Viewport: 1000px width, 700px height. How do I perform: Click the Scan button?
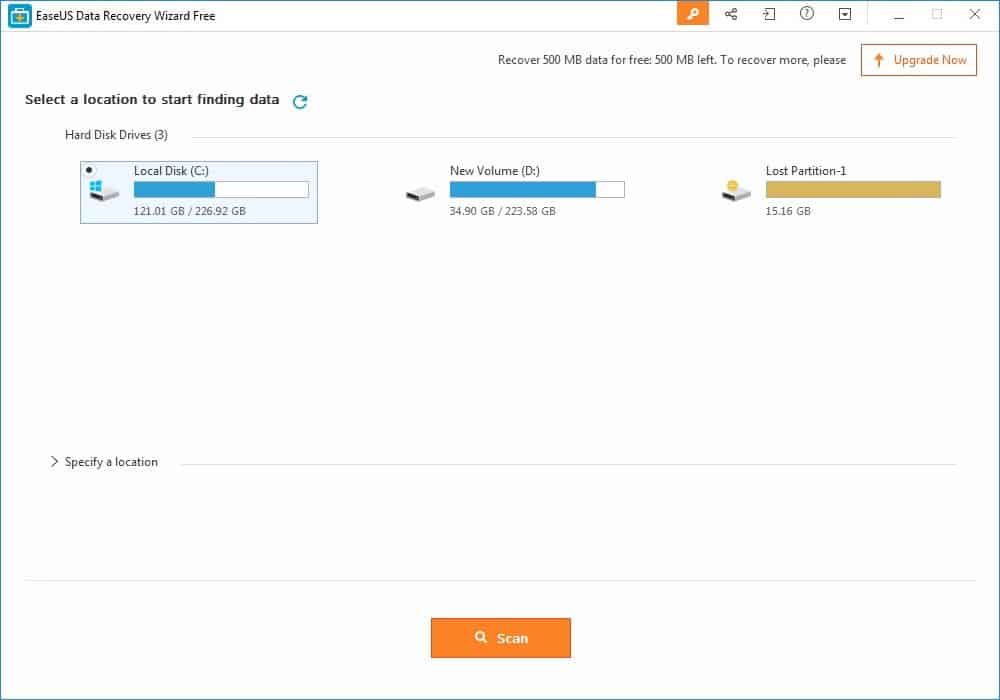click(x=501, y=638)
